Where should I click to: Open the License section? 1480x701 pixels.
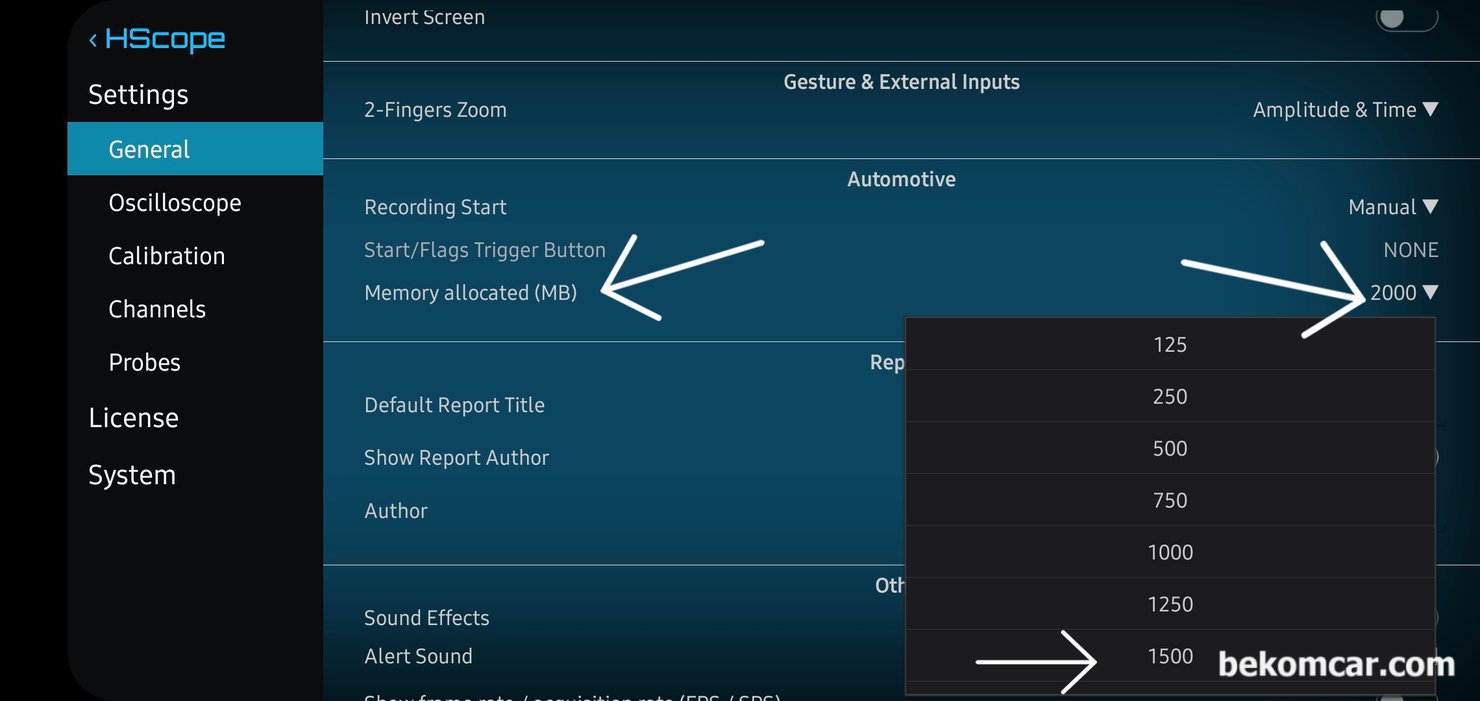pos(133,418)
